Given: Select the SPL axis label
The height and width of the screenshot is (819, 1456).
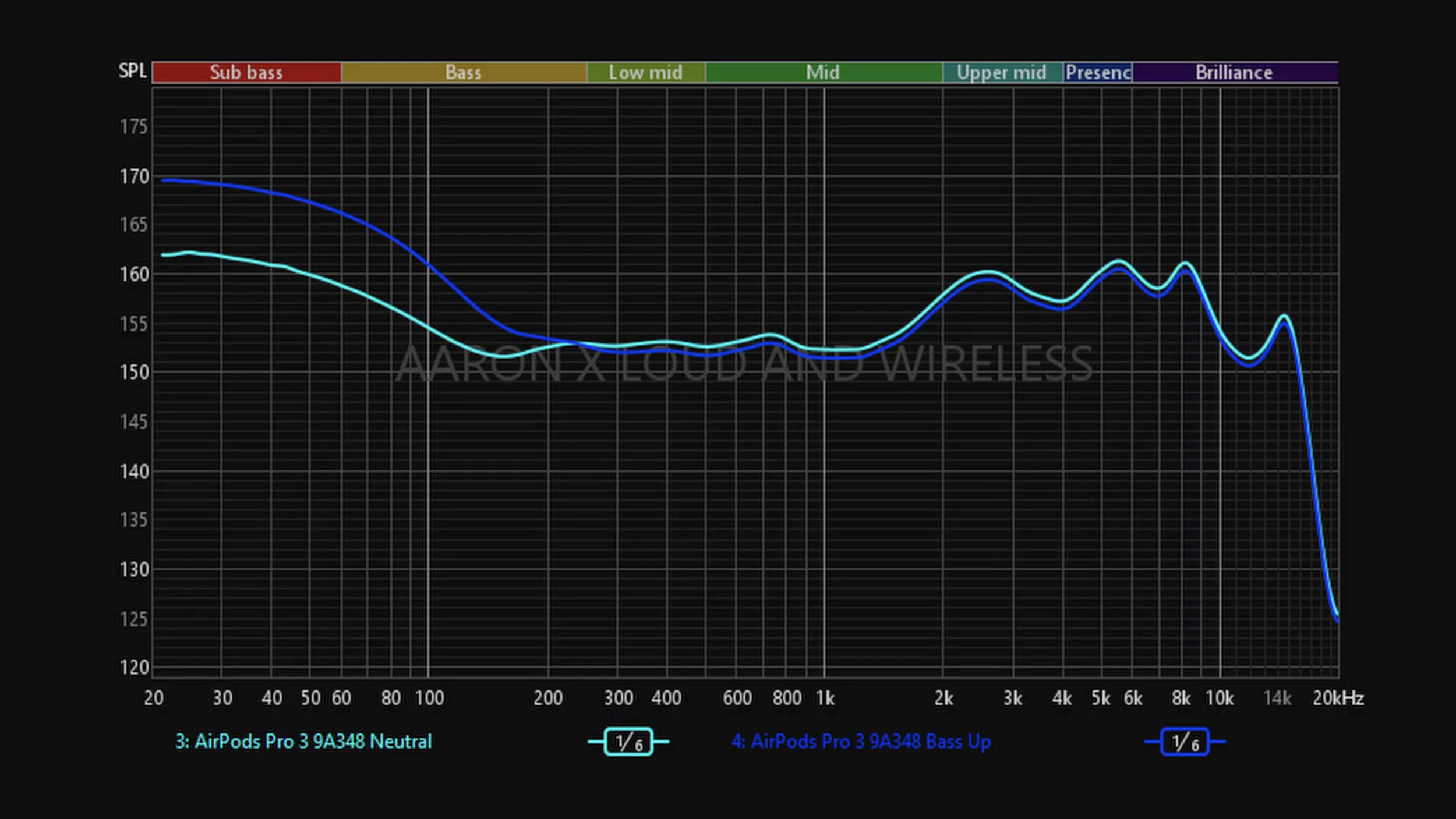Looking at the screenshot, I should pos(133,71).
